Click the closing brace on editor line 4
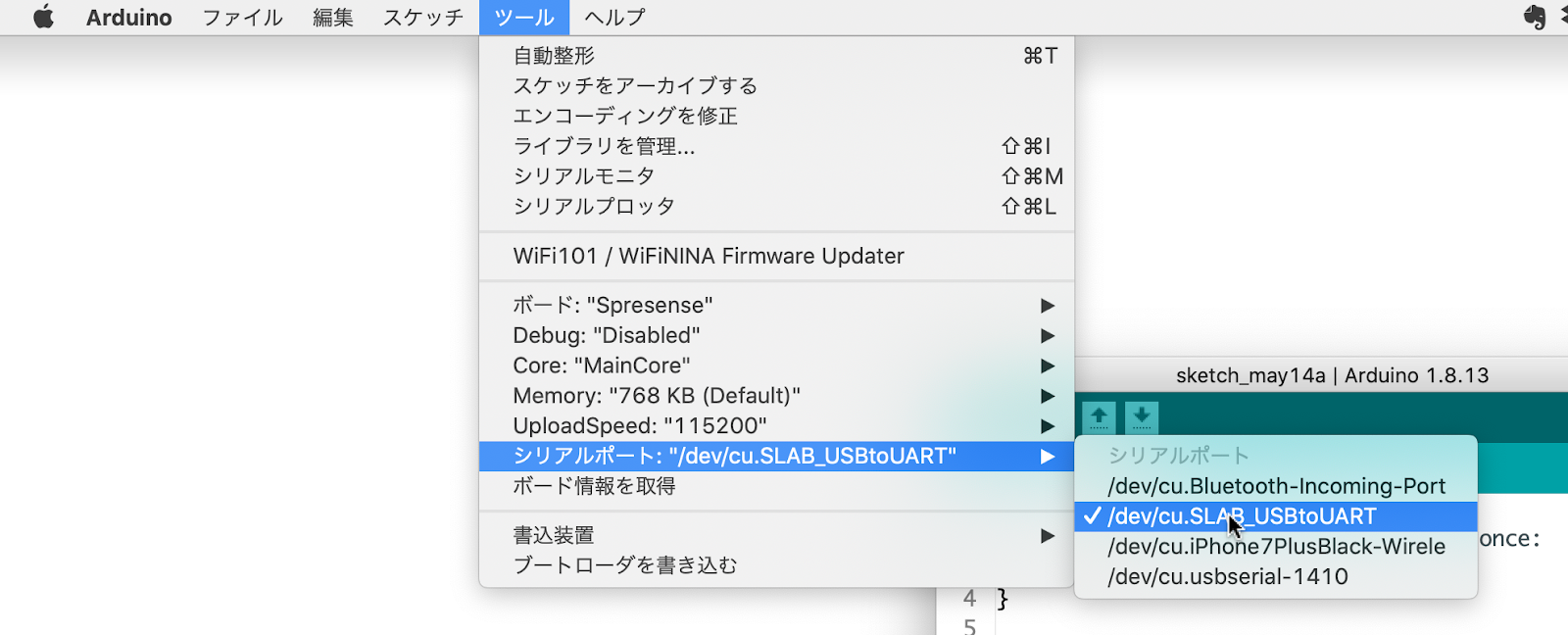The image size is (1568, 635). pyautogui.click(x=1002, y=598)
